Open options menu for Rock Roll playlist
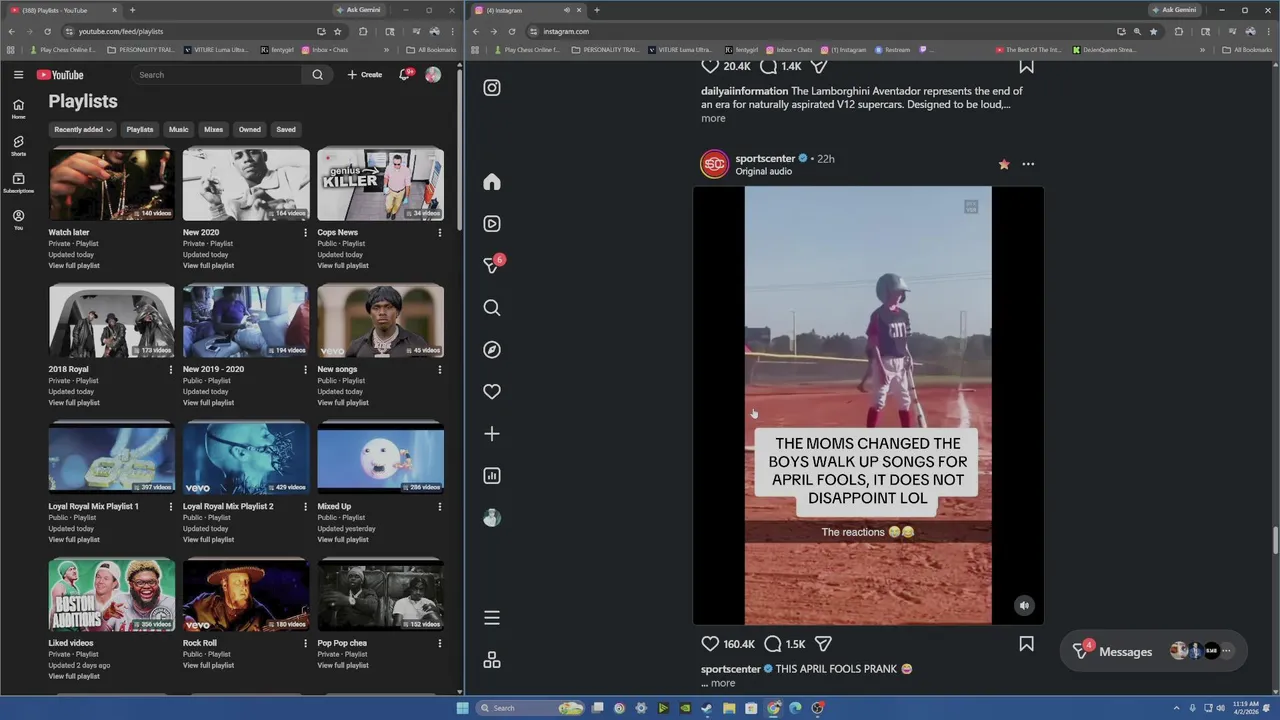The image size is (1280, 720). pos(305,644)
